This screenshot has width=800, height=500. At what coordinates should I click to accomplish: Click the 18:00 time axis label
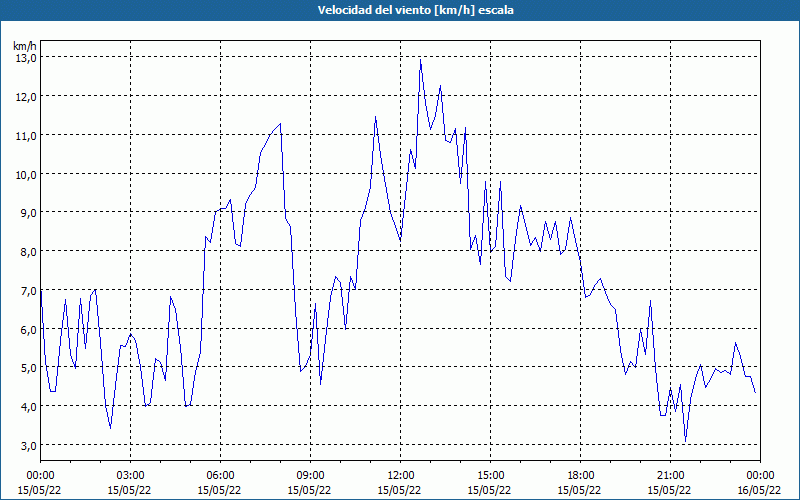pos(580,476)
